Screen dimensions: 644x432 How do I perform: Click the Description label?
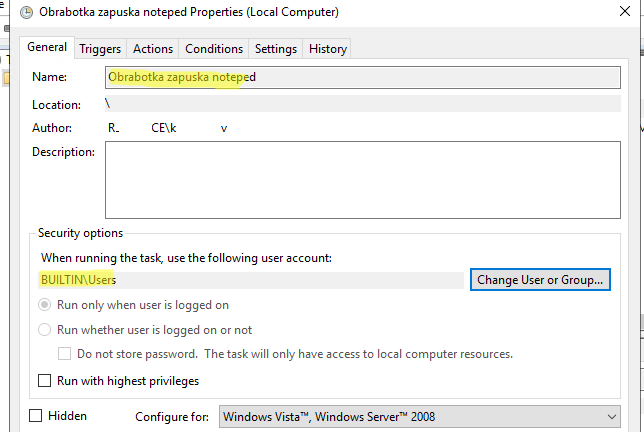pos(63,152)
